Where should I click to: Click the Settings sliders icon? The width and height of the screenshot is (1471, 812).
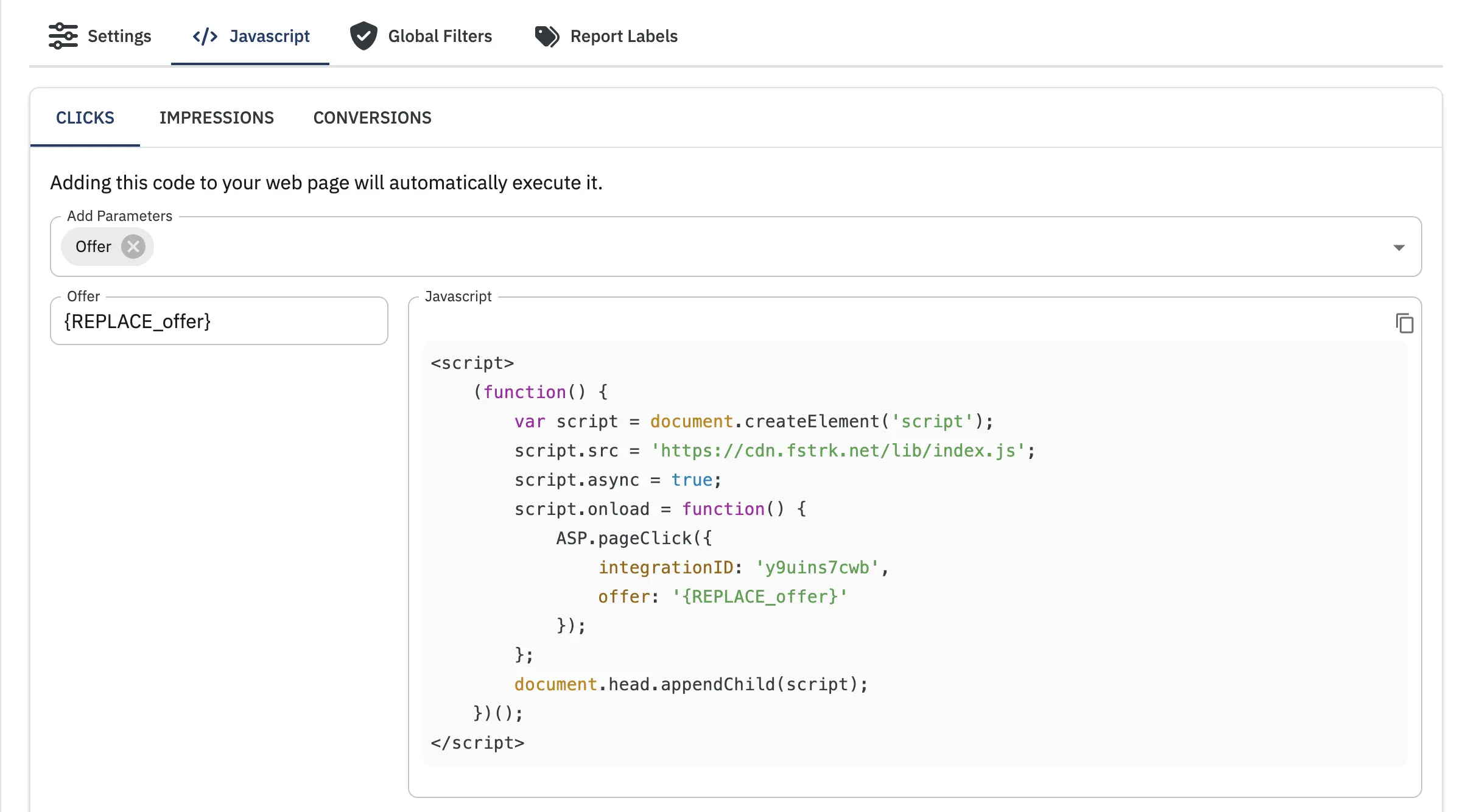(x=63, y=36)
